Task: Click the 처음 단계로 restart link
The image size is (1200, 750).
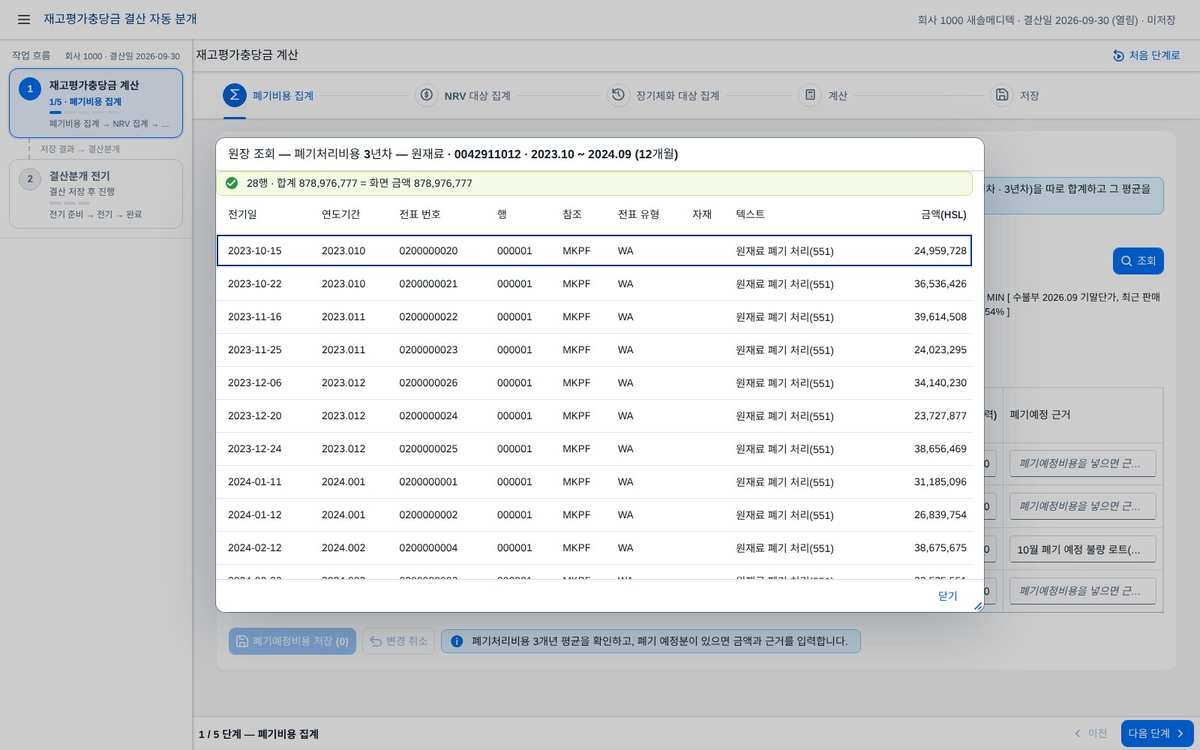Action: 1146,55
